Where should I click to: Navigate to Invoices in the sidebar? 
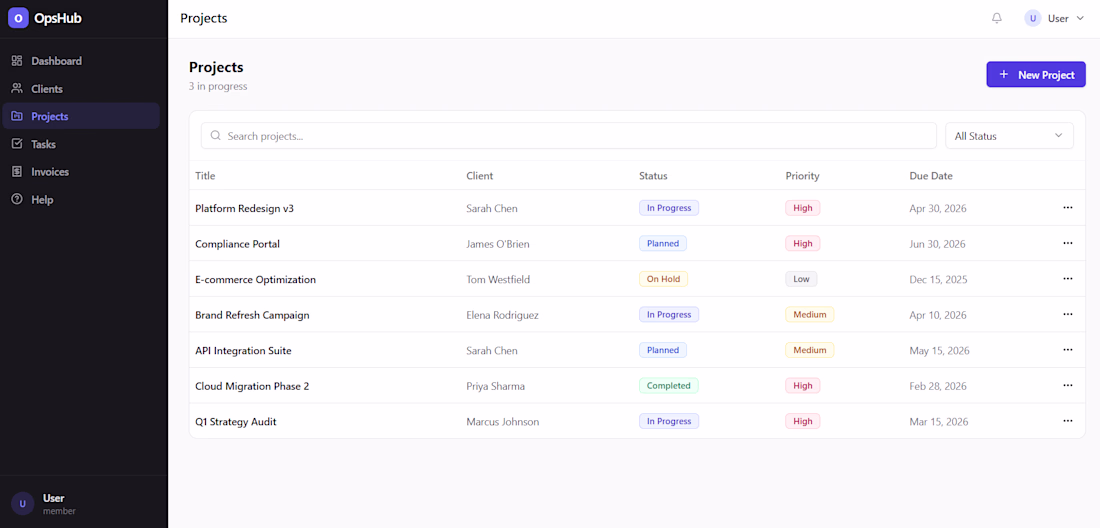coord(50,172)
